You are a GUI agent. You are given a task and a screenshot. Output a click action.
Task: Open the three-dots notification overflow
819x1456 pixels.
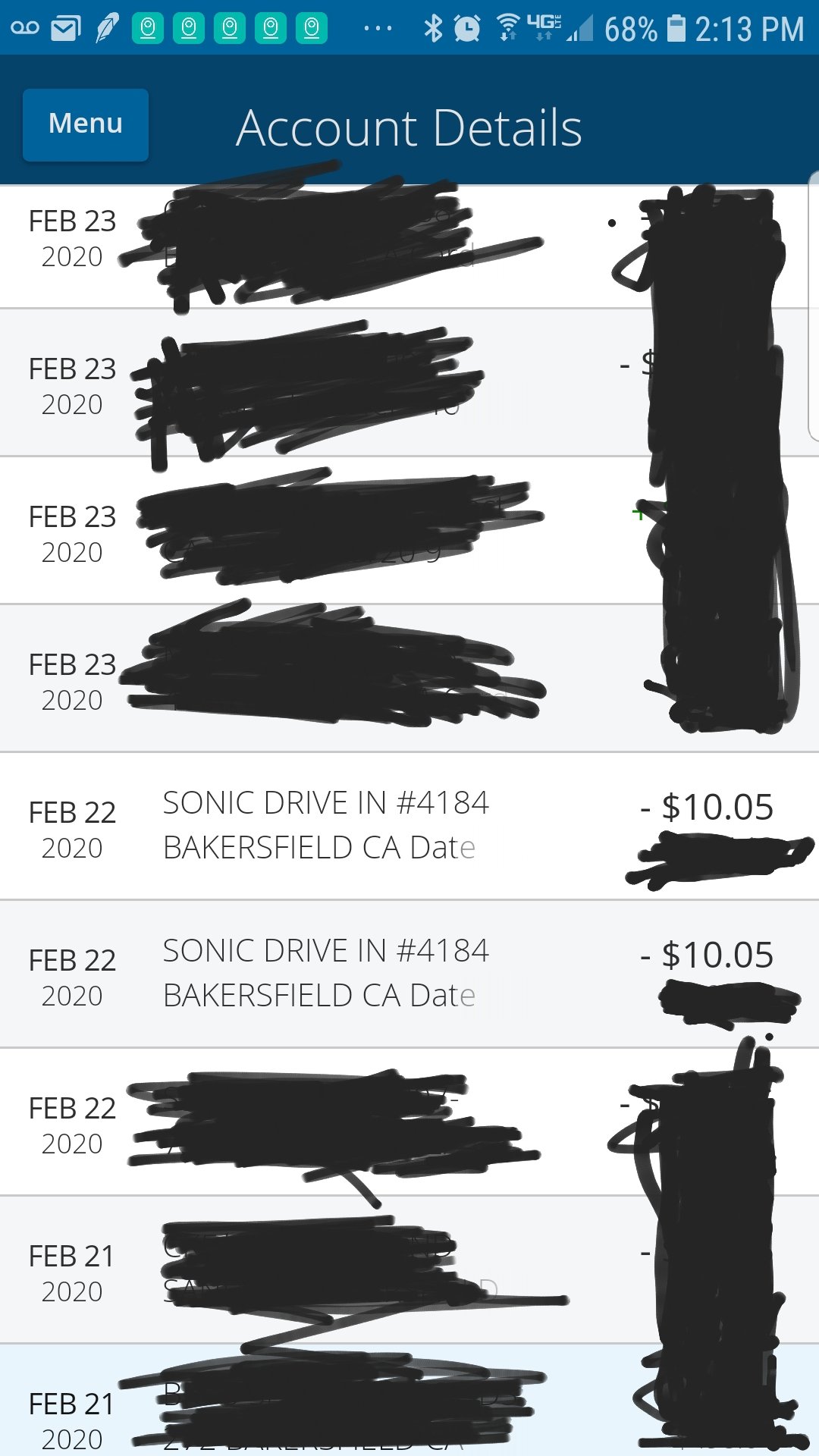pos(378,29)
